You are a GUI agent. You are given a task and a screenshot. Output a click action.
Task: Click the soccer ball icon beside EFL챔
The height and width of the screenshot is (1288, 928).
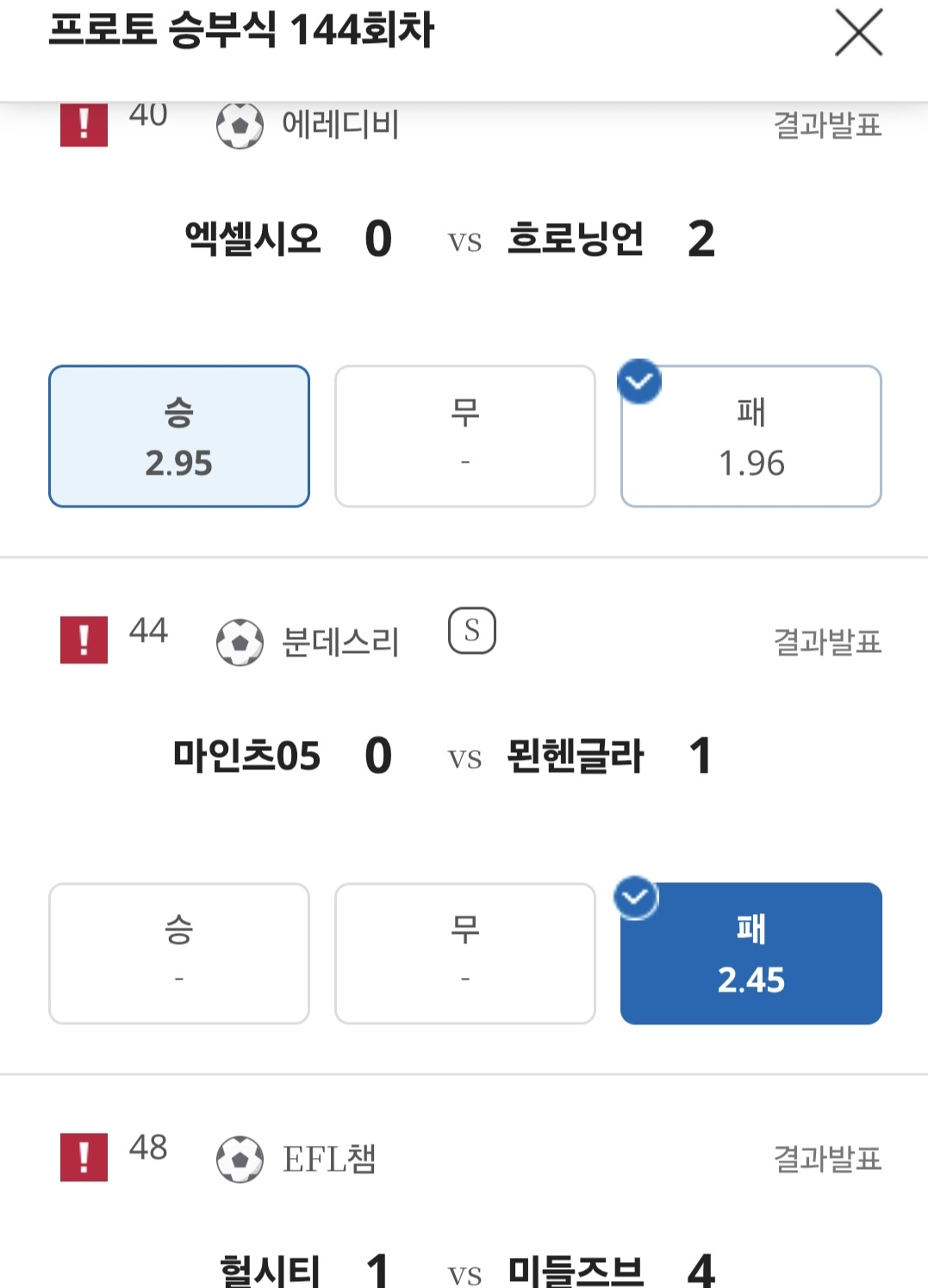pos(240,1159)
